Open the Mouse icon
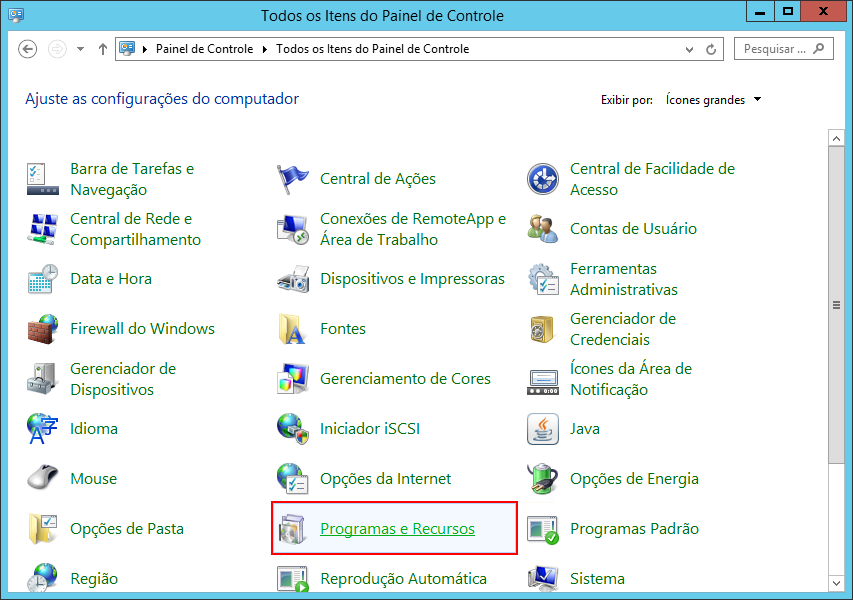The image size is (853, 600). (x=42, y=478)
